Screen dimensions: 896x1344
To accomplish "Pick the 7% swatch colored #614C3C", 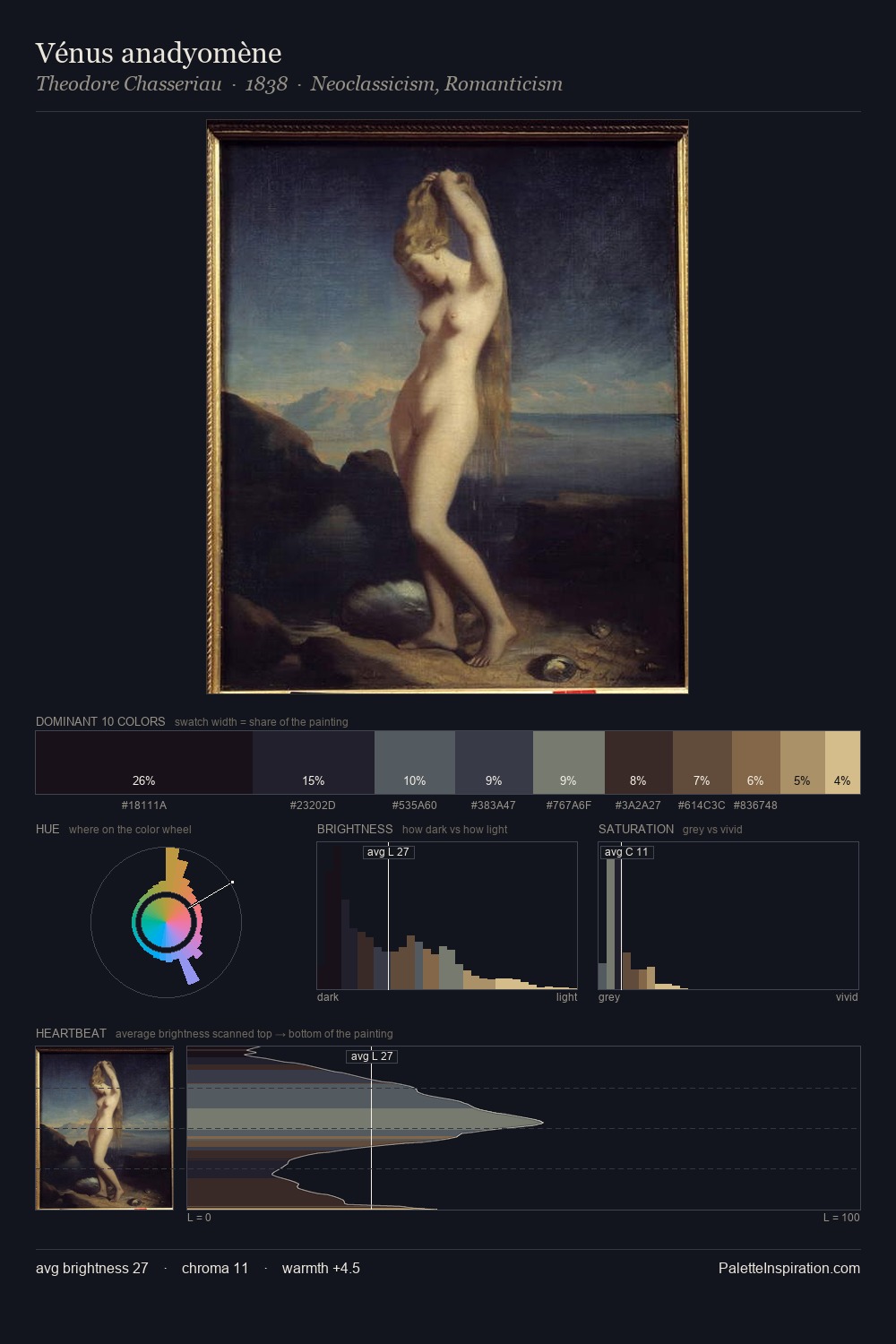I will coord(702,762).
